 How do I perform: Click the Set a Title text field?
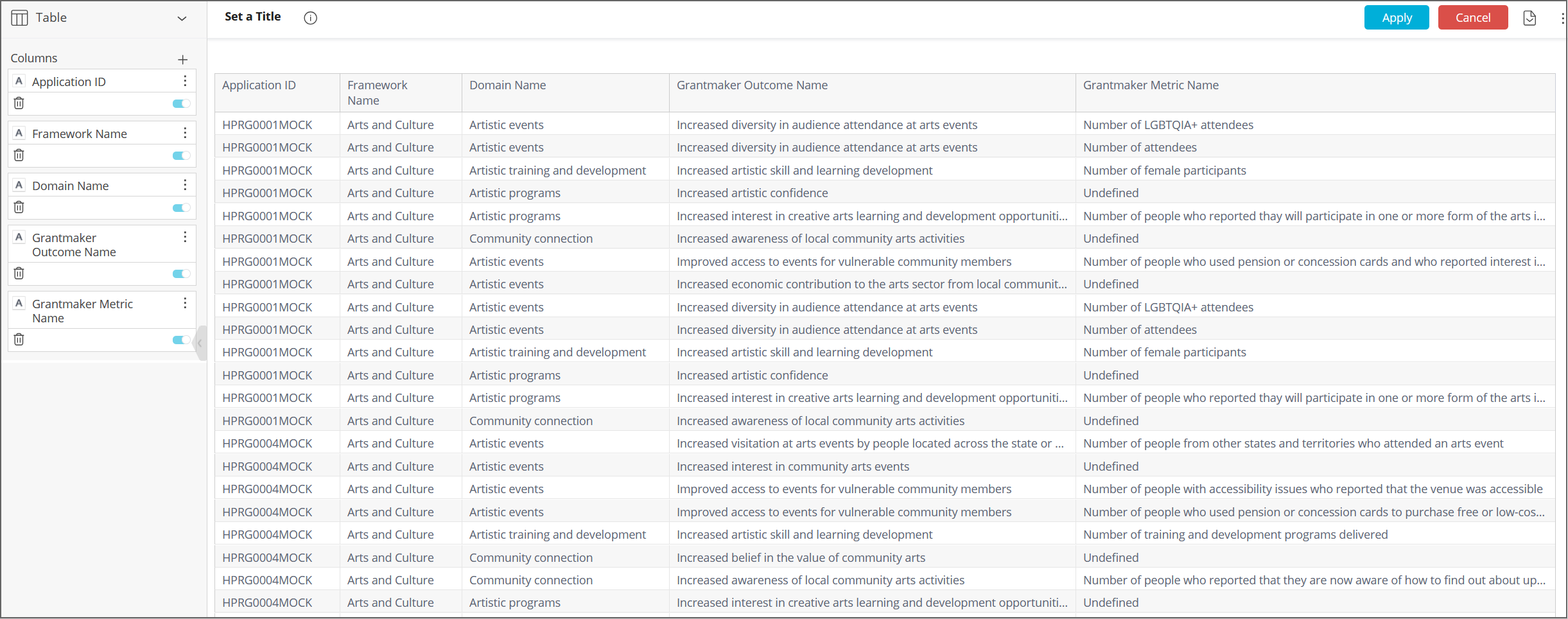(253, 17)
